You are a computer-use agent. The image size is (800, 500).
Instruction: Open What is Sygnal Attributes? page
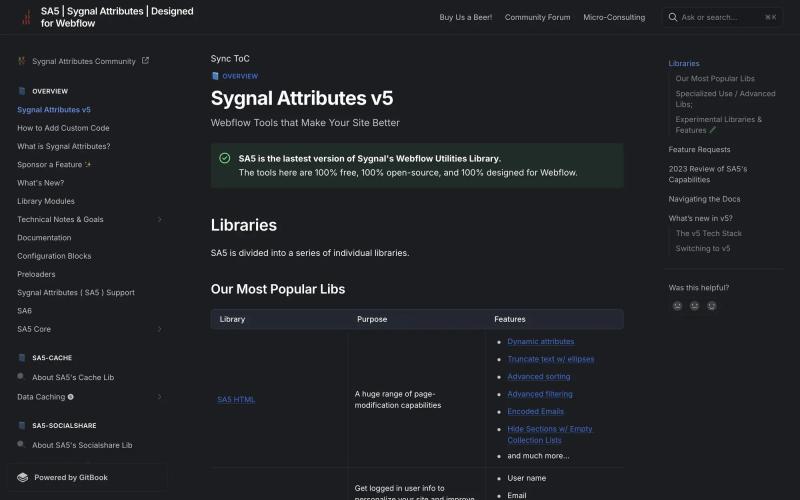click(x=64, y=146)
